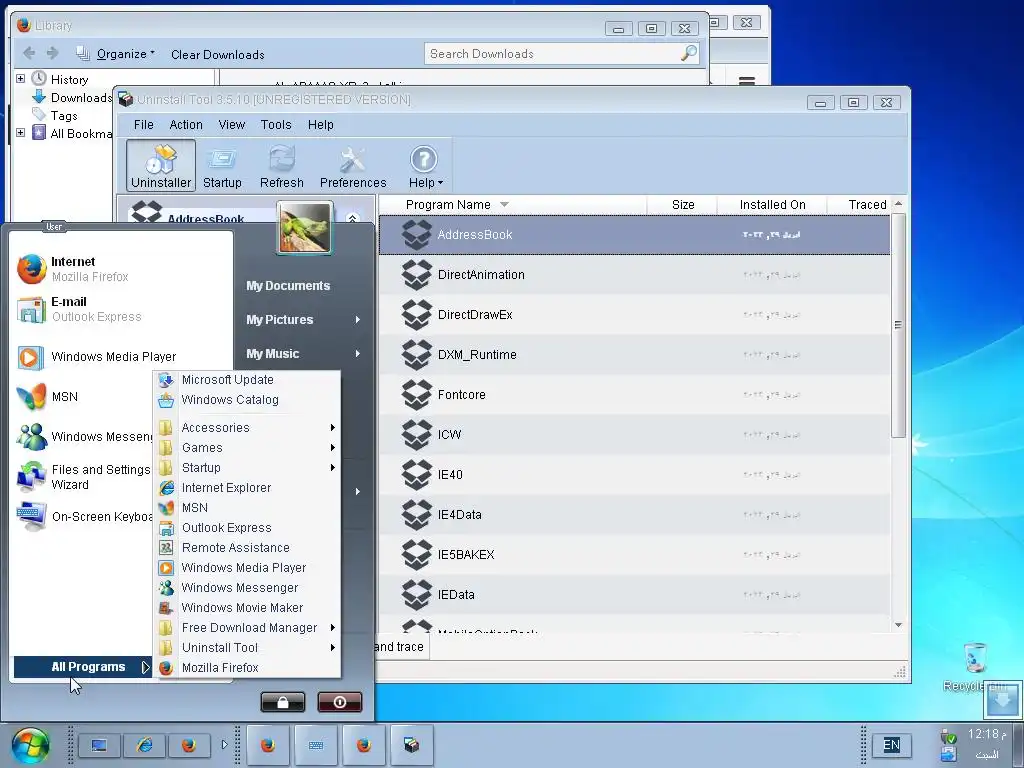Viewport: 1024px width, 768px height.
Task: Launch Windows Media Player from pinned list
Action: pos(121,357)
